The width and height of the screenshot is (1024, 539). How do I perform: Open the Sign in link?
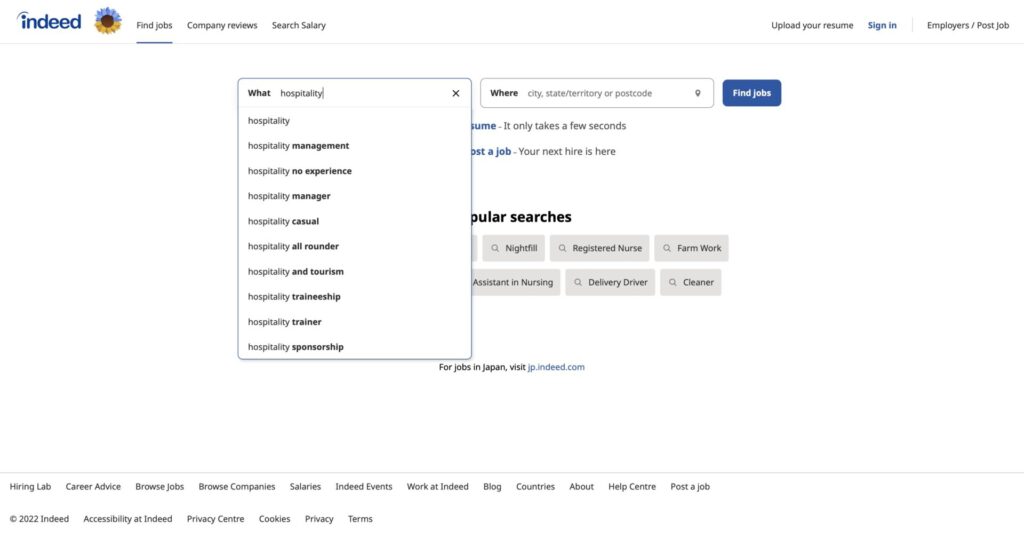882,25
